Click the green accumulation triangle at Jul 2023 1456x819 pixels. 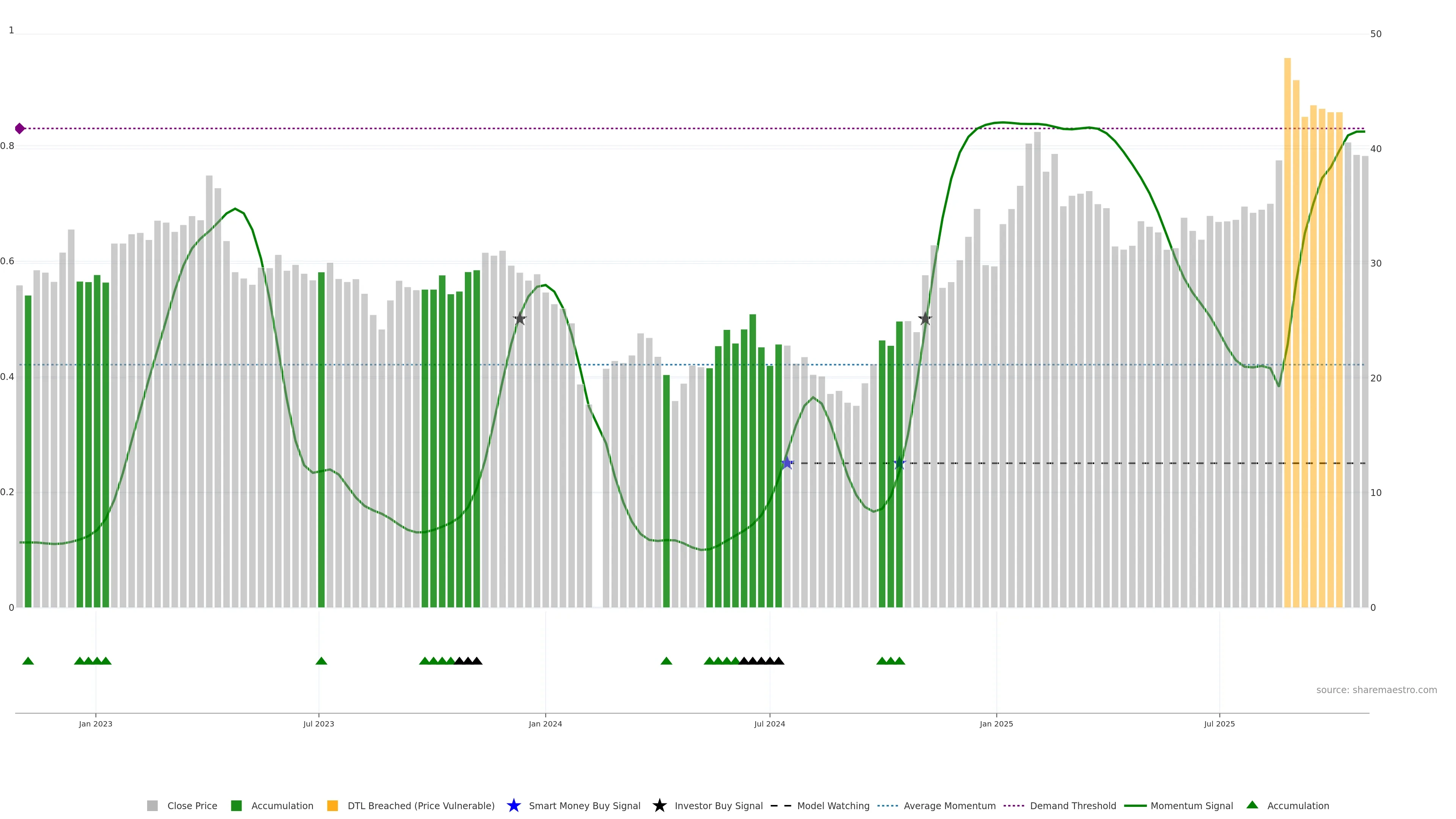pos(321,661)
